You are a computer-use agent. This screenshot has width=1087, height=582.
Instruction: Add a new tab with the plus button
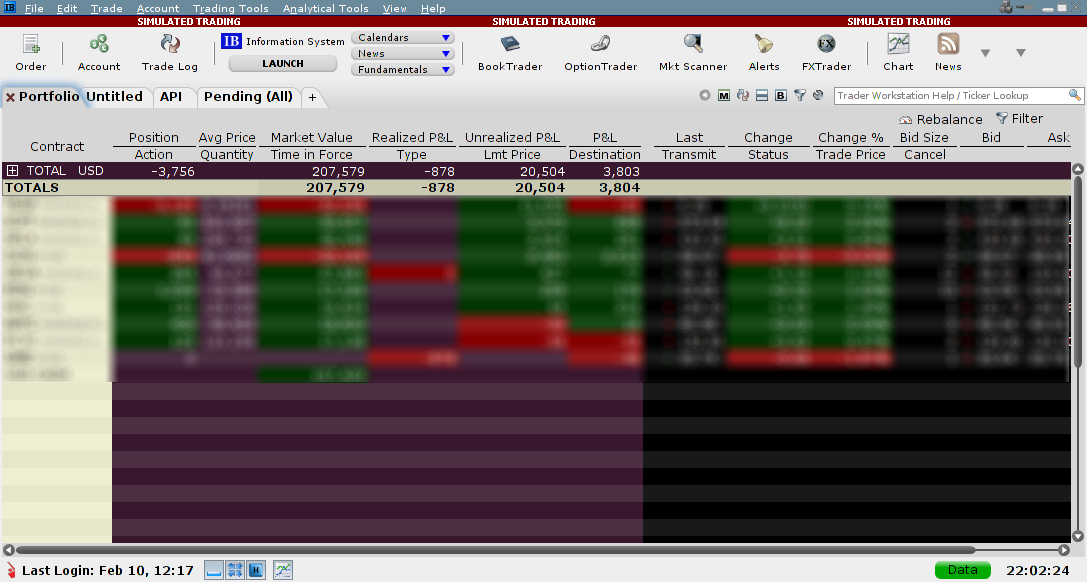pos(312,98)
